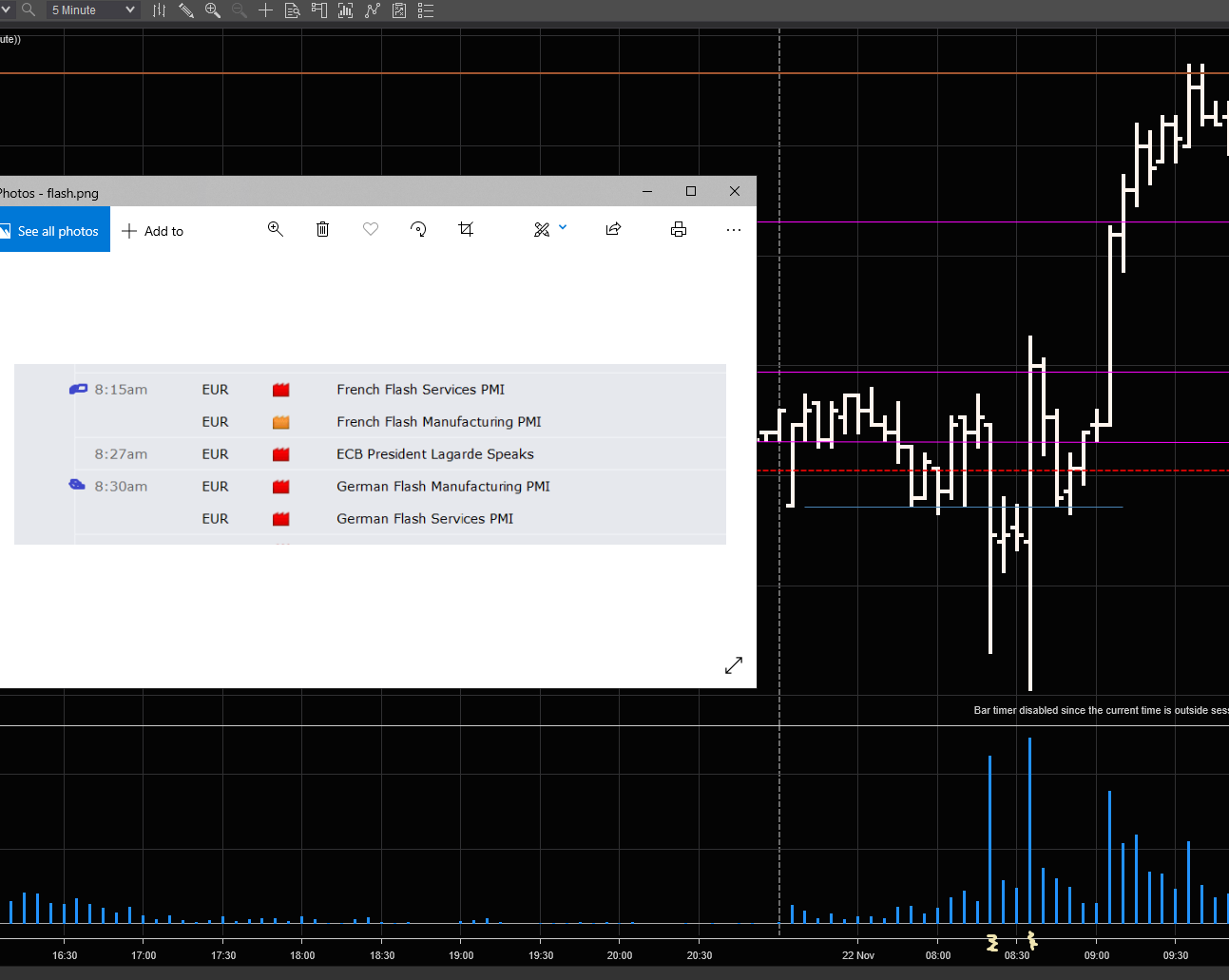Select the crosshair cursor icon
This screenshot has width=1229, height=980.
266,10
